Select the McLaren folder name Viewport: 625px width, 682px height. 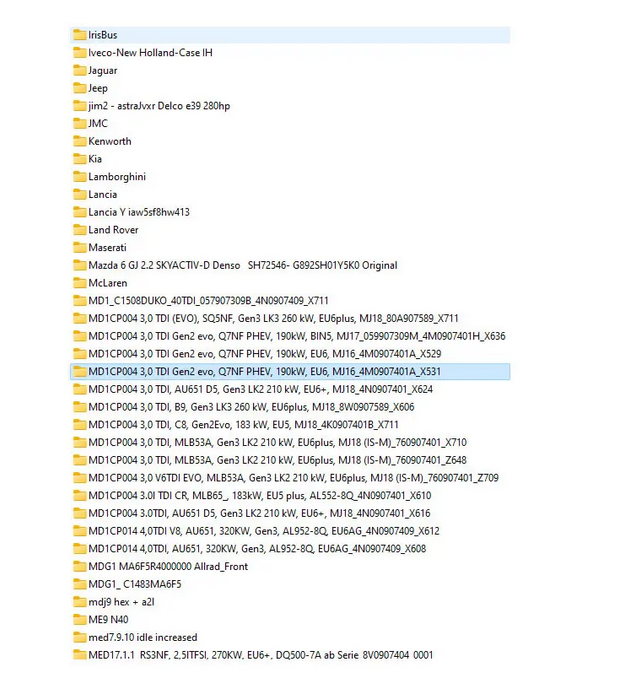click(108, 283)
